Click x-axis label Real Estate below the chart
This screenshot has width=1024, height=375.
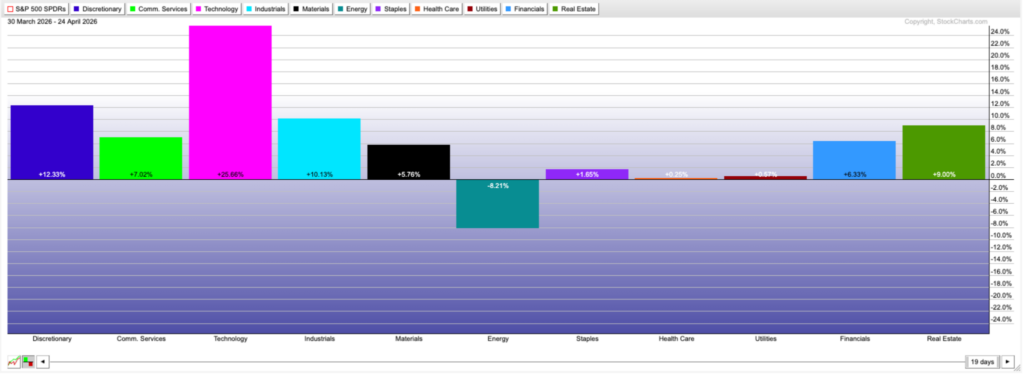[944, 338]
